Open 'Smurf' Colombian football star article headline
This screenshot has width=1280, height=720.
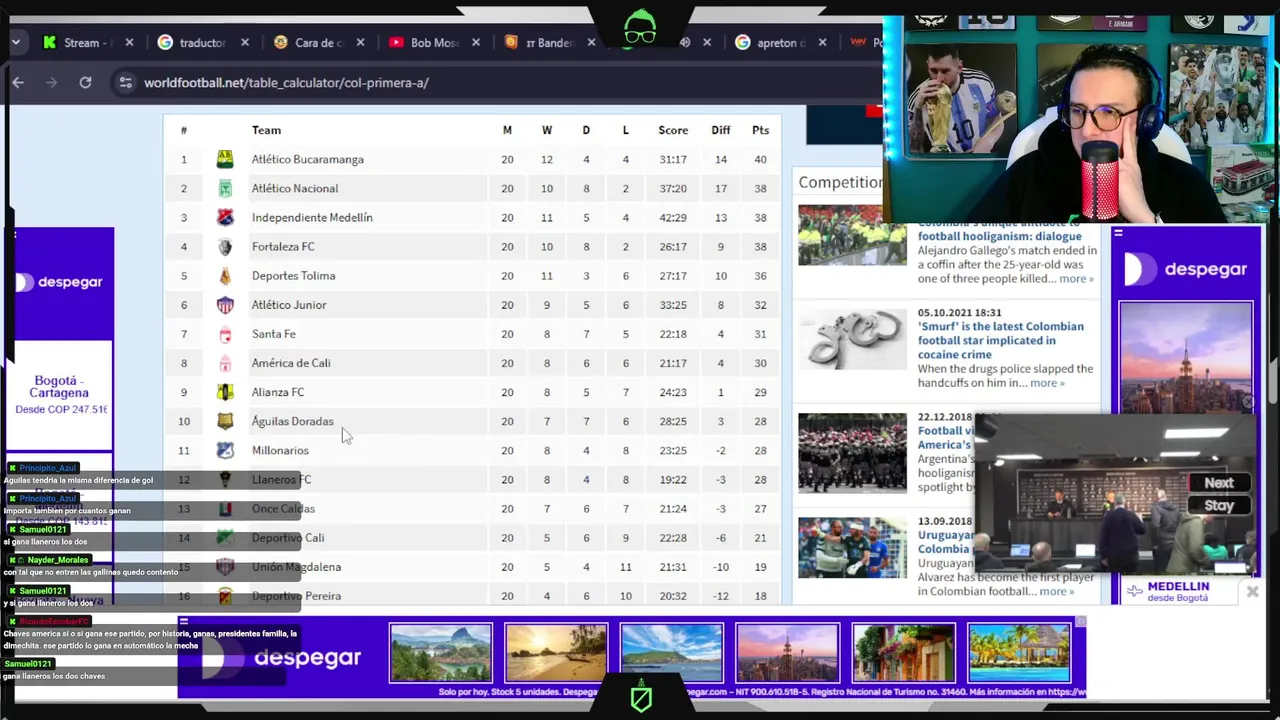point(1000,341)
